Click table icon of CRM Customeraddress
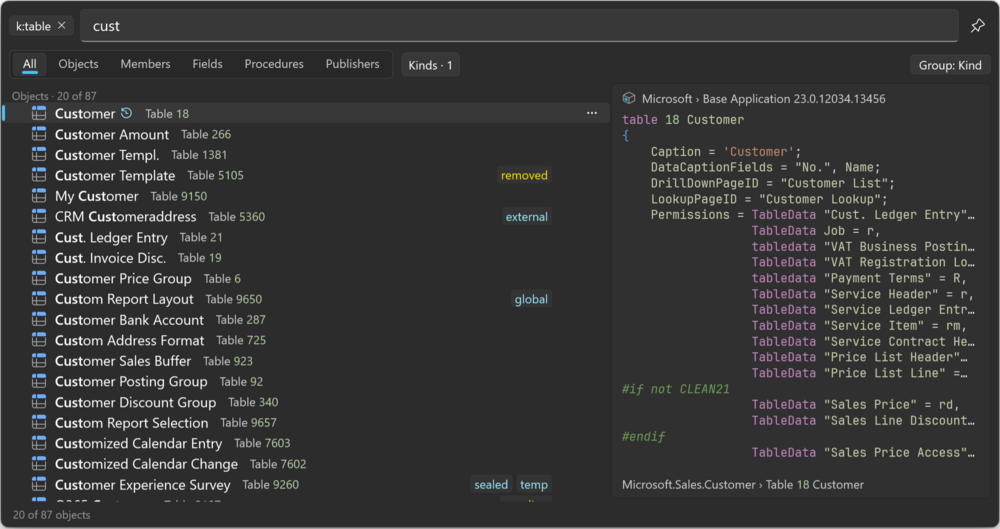The image size is (1000, 529). pyautogui.click(x=39, y=216)
